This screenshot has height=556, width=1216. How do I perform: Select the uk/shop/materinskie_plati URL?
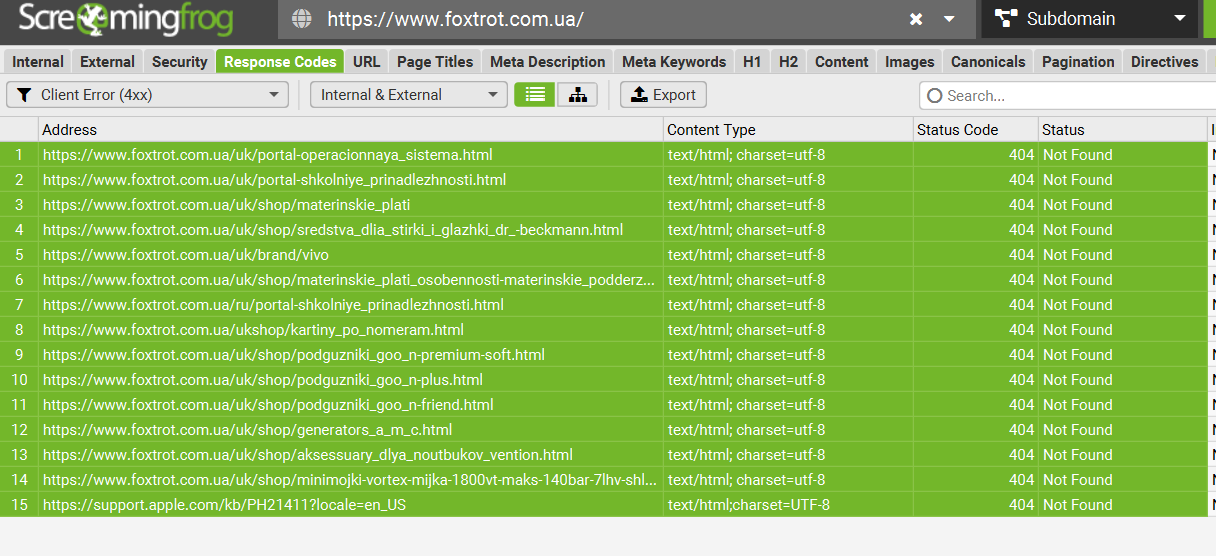226,205
